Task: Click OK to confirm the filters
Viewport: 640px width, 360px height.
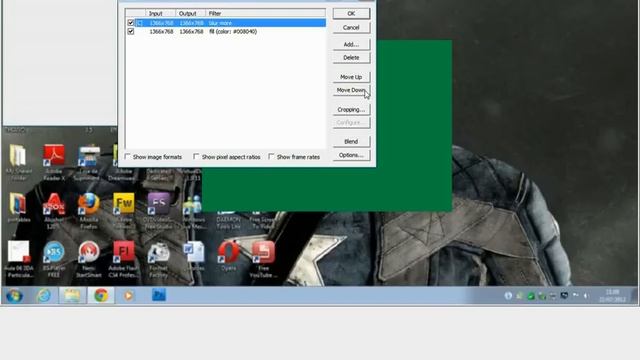Action: tap(351, 13)
